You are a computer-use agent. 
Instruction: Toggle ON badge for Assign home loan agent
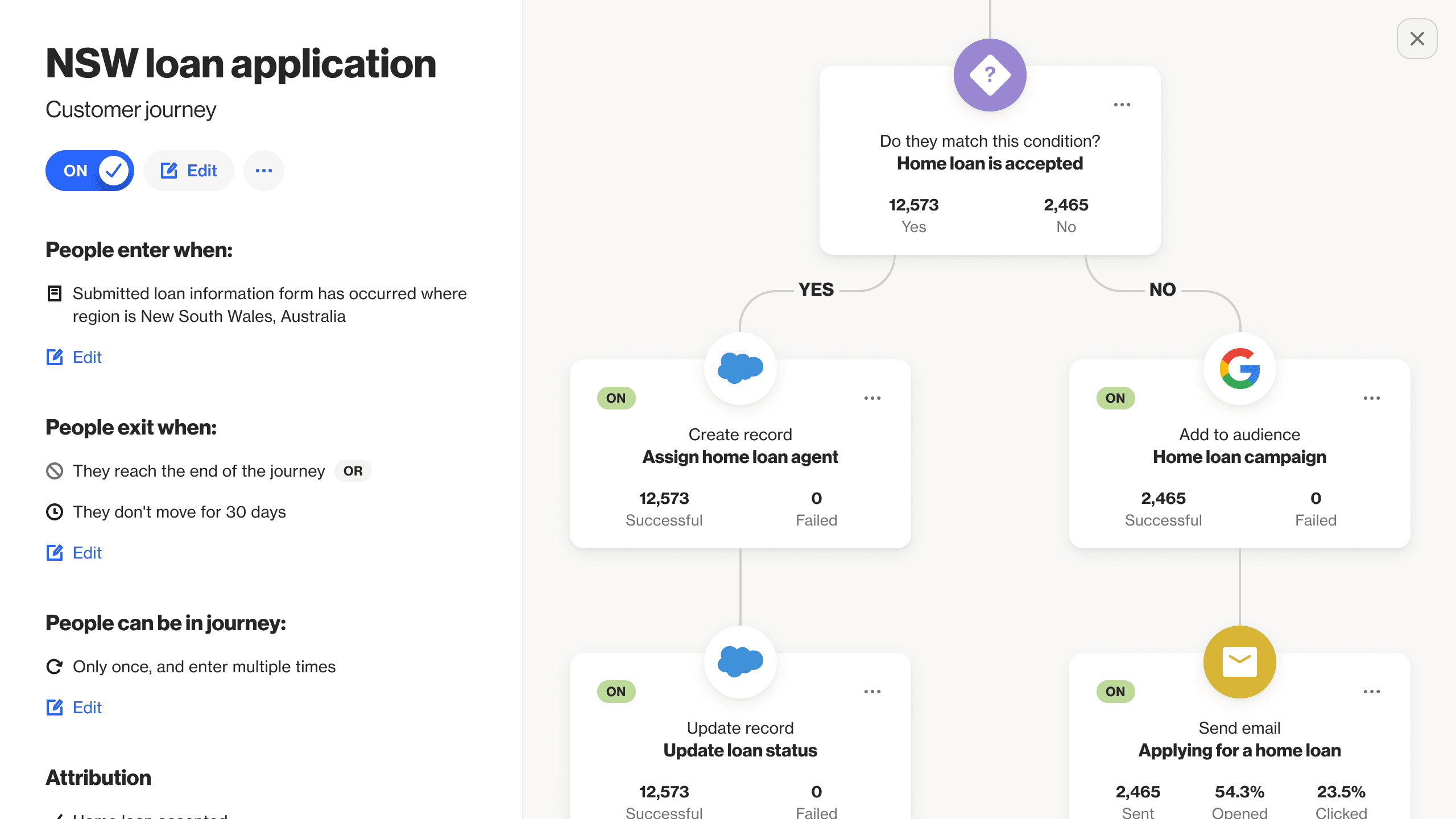tap(616, 398)
